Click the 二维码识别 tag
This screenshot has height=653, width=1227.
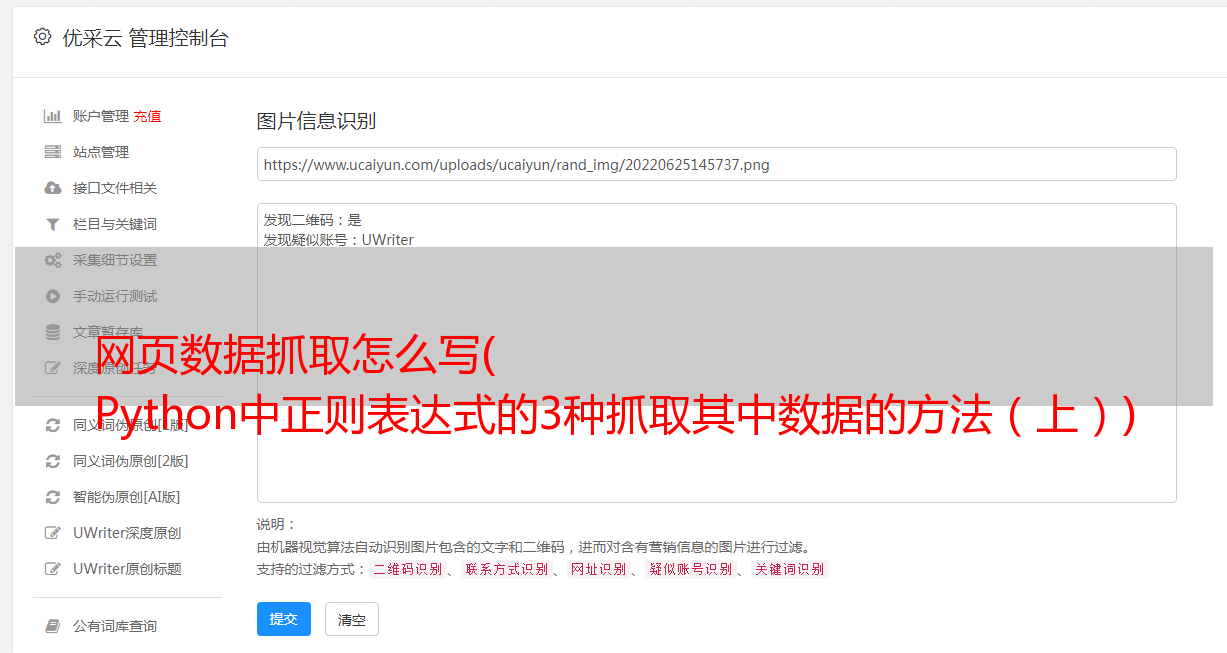click(x=407, y=569)
